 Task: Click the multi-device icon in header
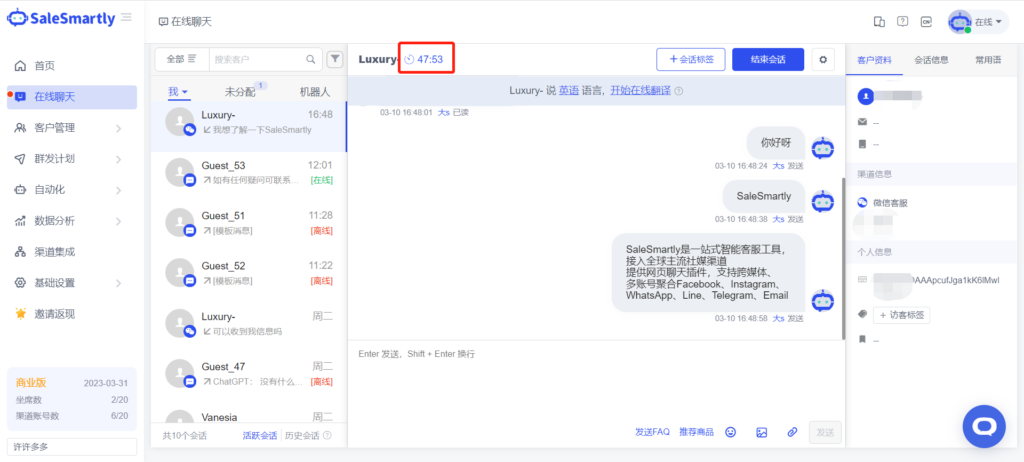pos(879,21)
